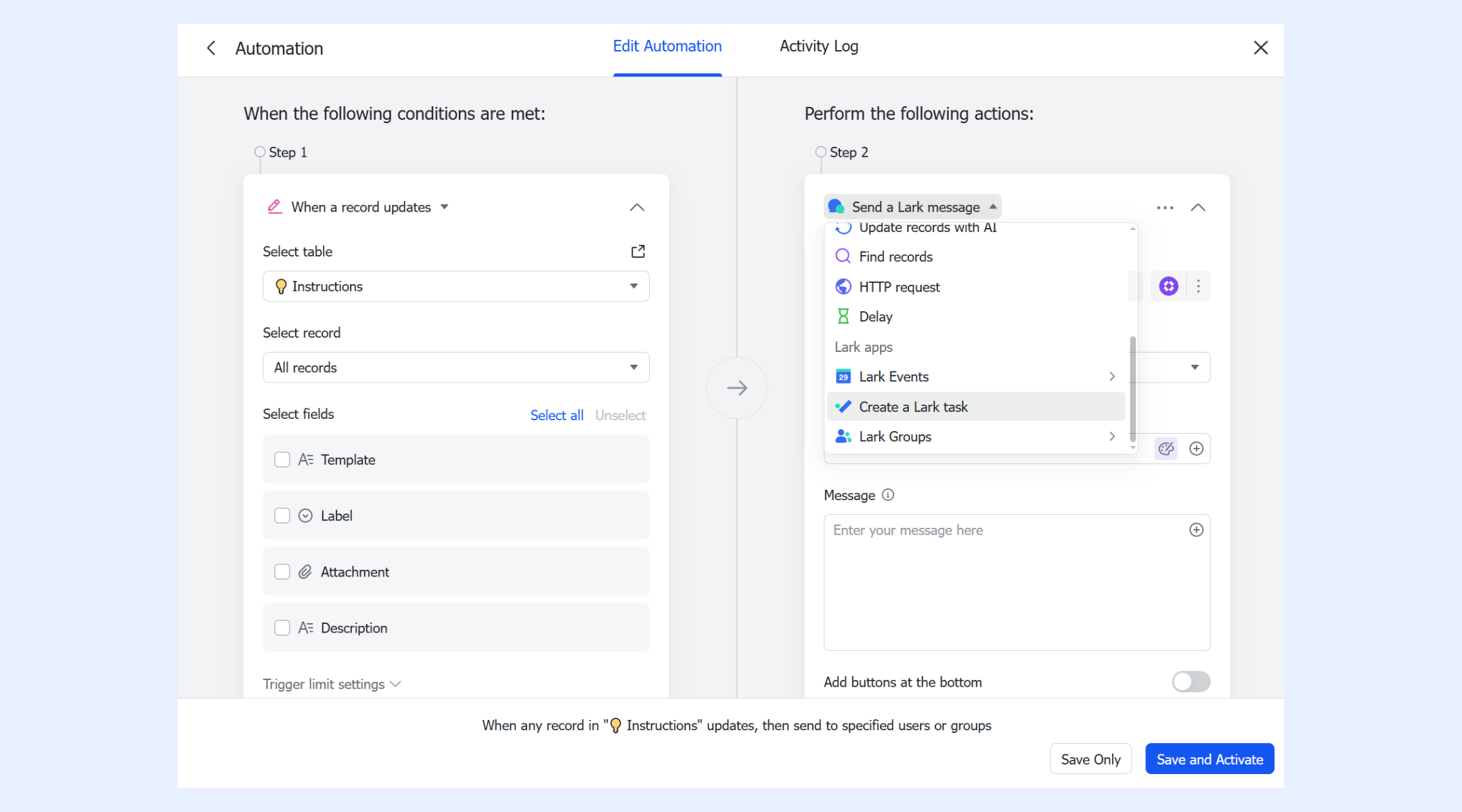Check the Template field checkbox
The image size is (1462, 812).
pos(282,459)
